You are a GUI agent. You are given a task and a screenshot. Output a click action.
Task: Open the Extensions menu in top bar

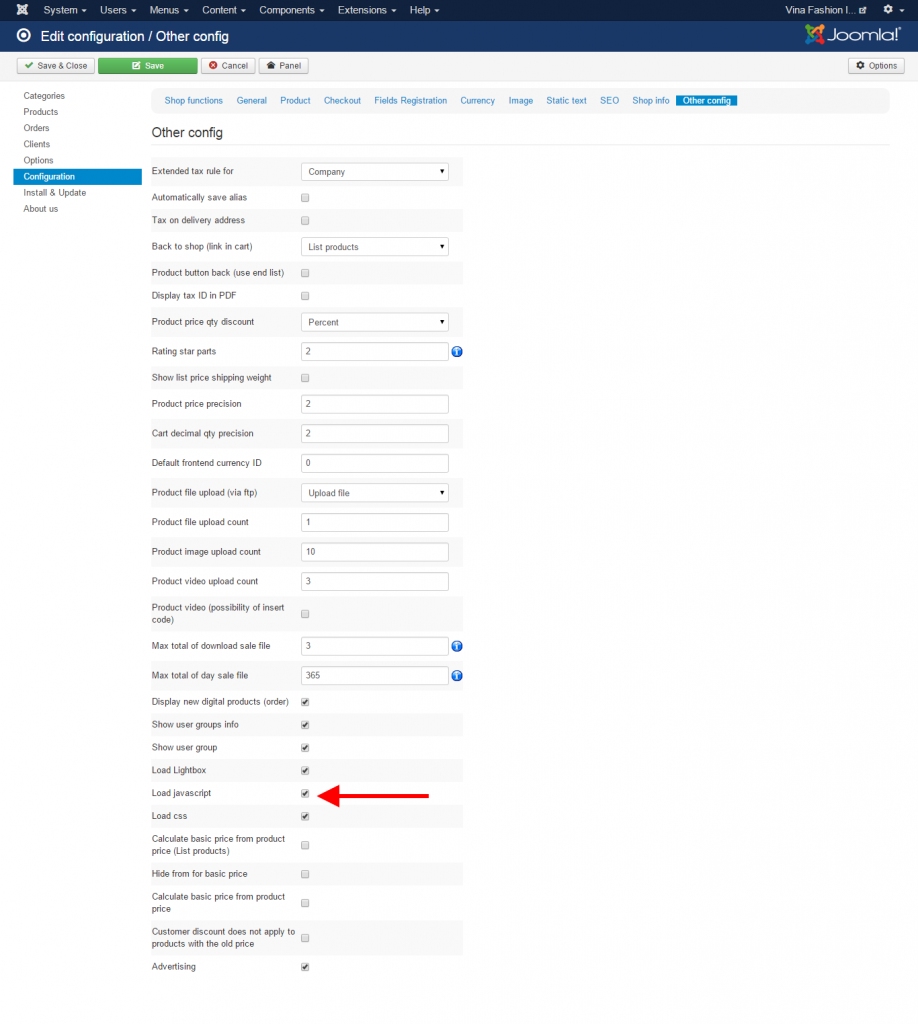pyautogui.click(x=366, y=10)
